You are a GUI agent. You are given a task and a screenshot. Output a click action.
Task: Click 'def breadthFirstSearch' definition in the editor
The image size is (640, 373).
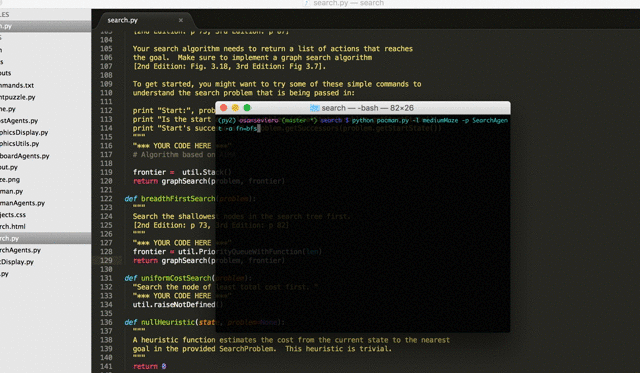tap(170, 199)
